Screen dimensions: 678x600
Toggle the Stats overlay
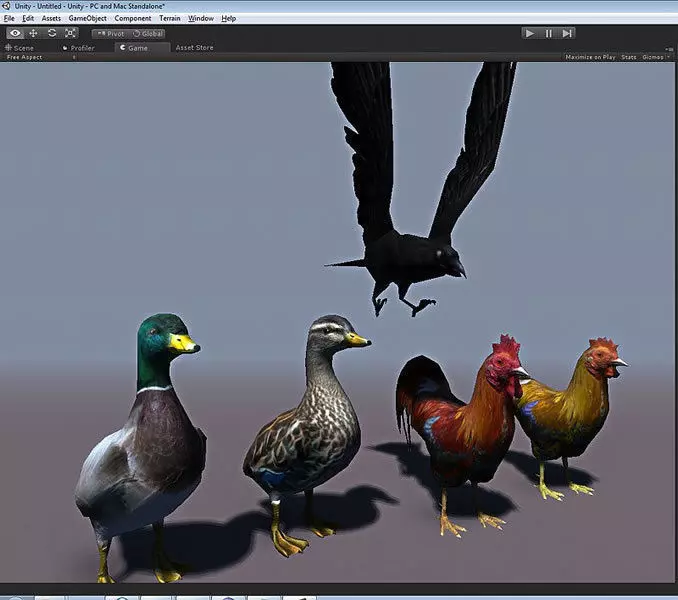point(629,57)
